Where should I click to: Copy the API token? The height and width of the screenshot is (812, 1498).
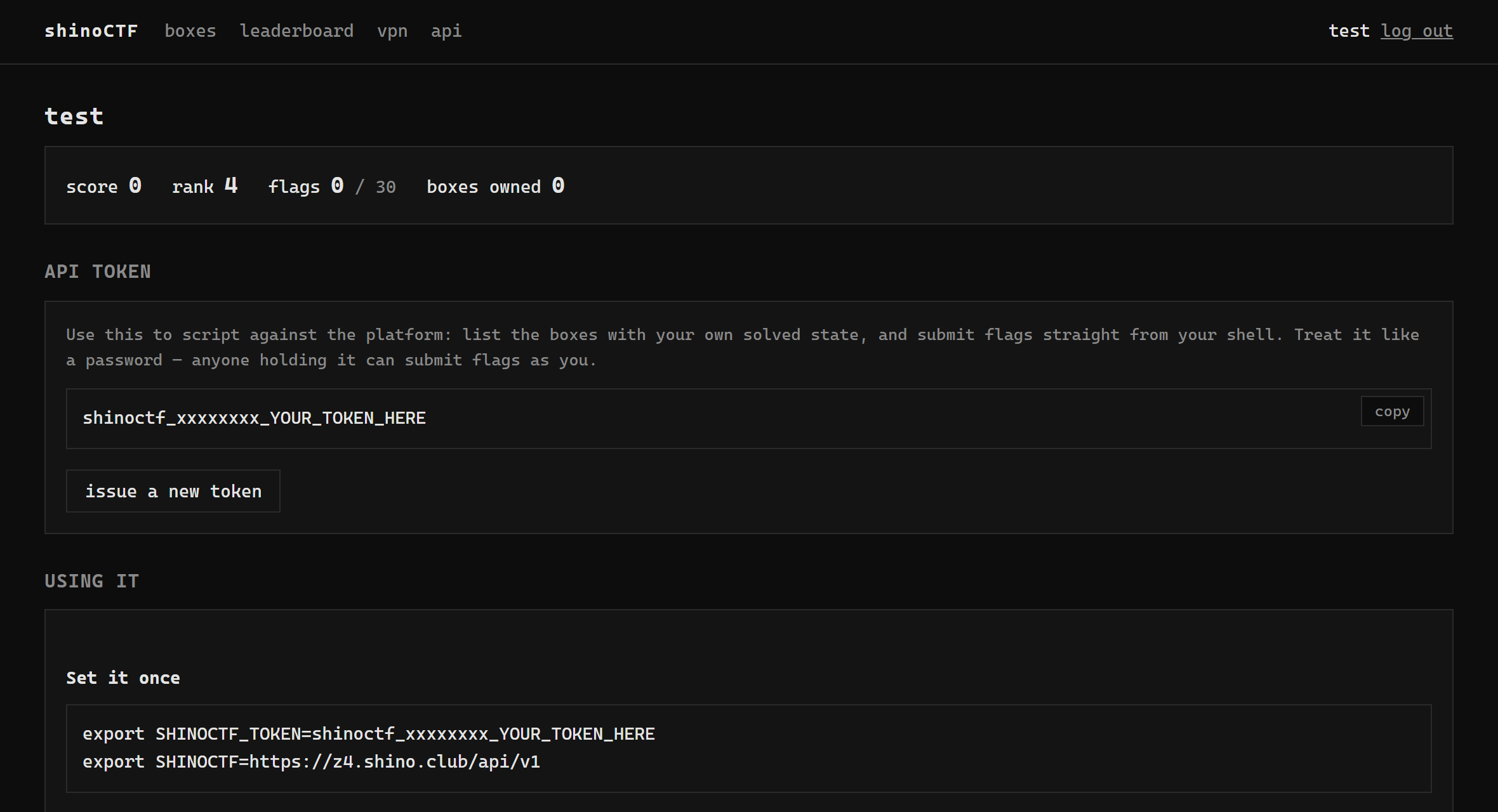(x=1393, y=411)
